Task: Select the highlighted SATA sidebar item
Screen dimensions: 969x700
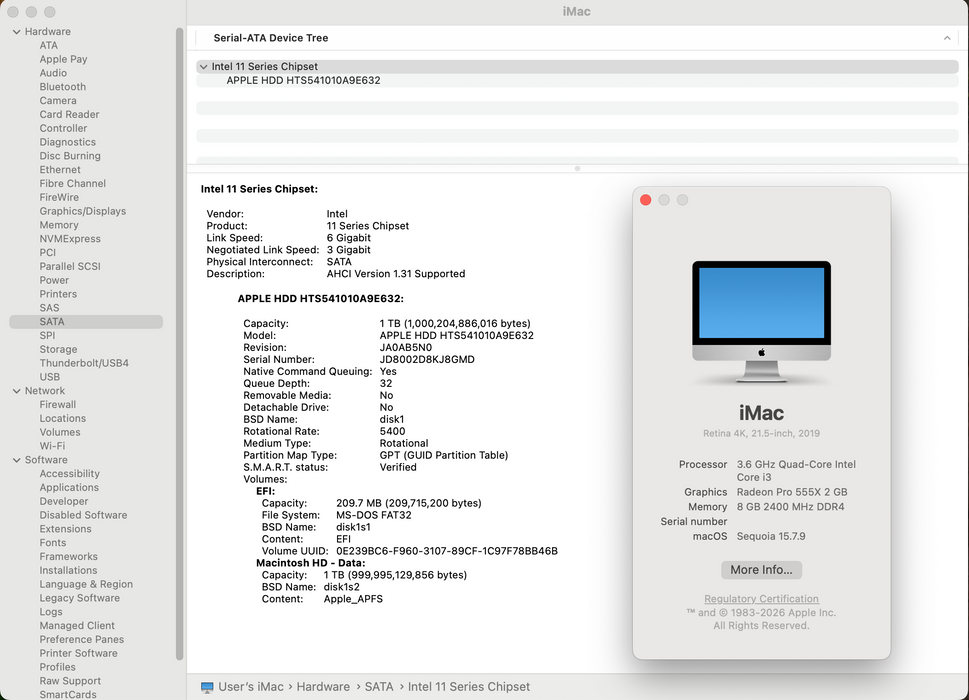Action: point(86,322)
